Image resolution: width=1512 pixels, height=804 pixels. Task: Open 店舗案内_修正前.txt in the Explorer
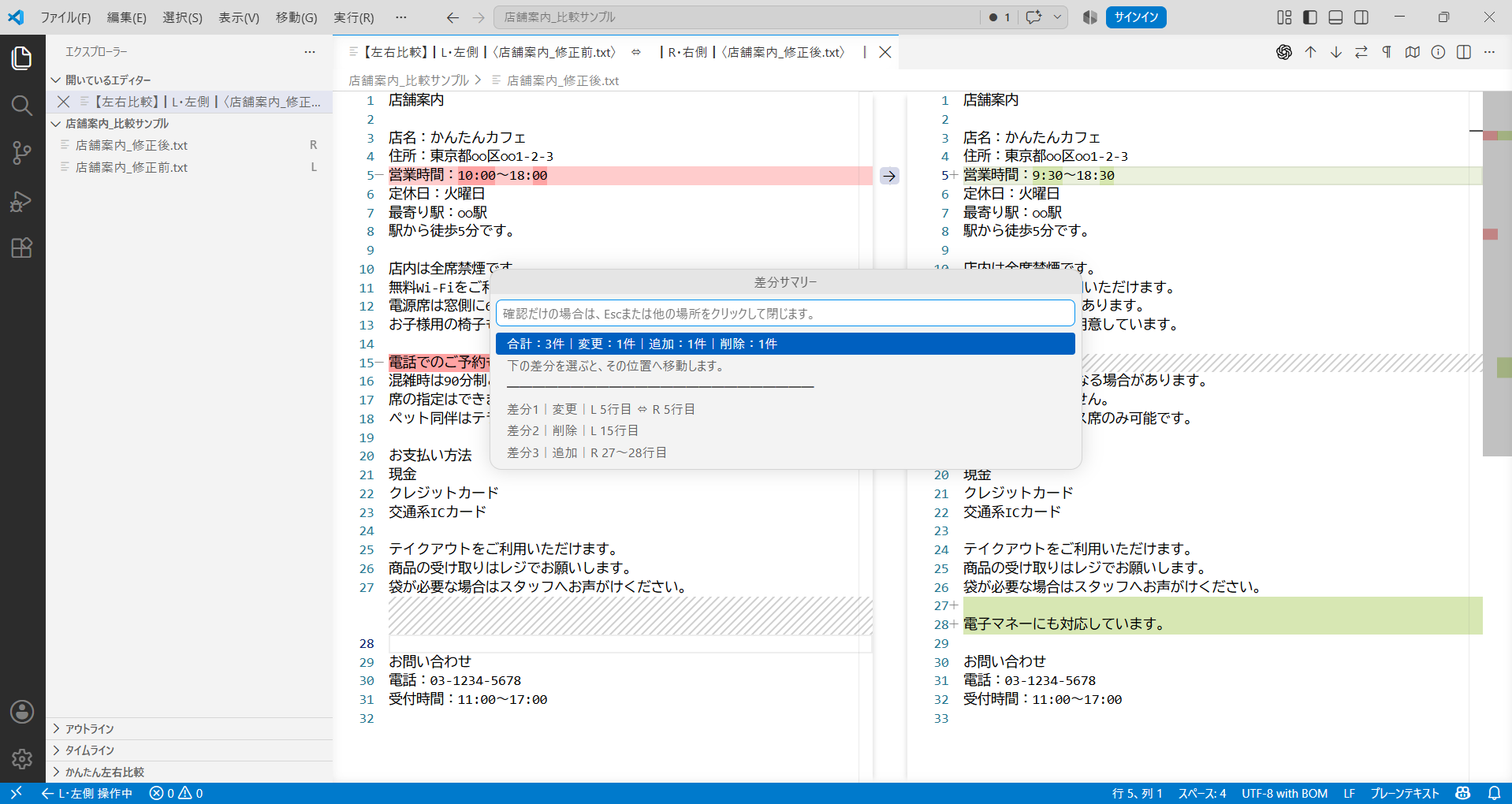pos(189,167)
